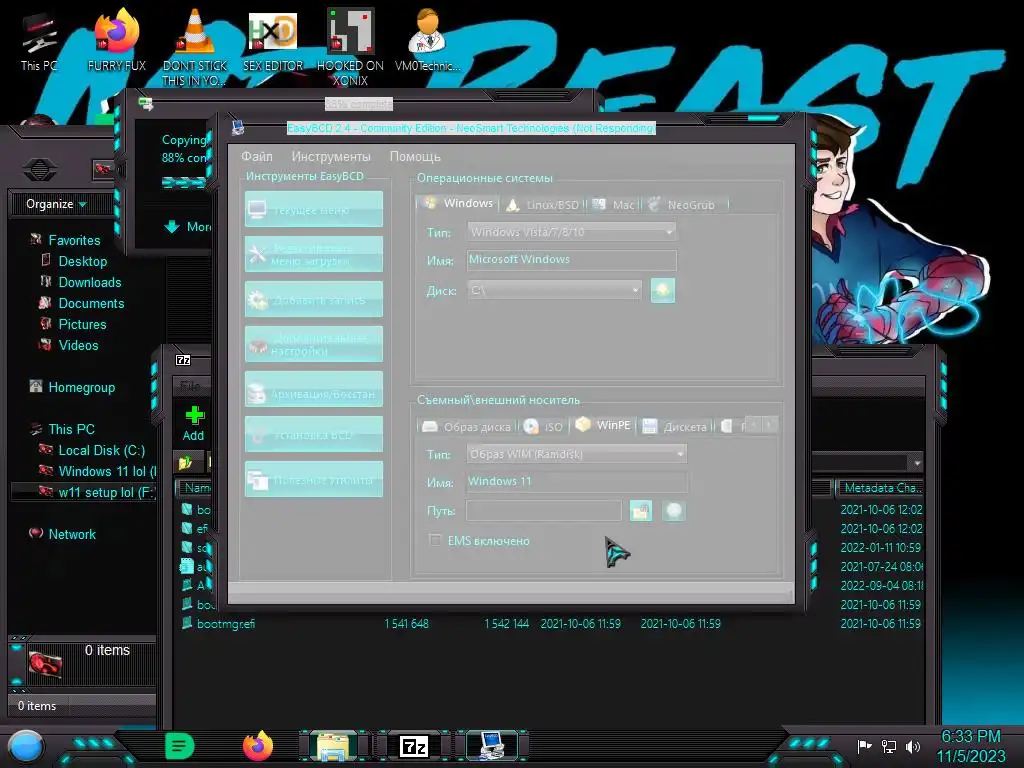Image resolution: width=1024 pixels, height=768 pixels.
Task: Open the Тип dropdown showing Windows Vista/7/8/10
Action: [571, 232]
